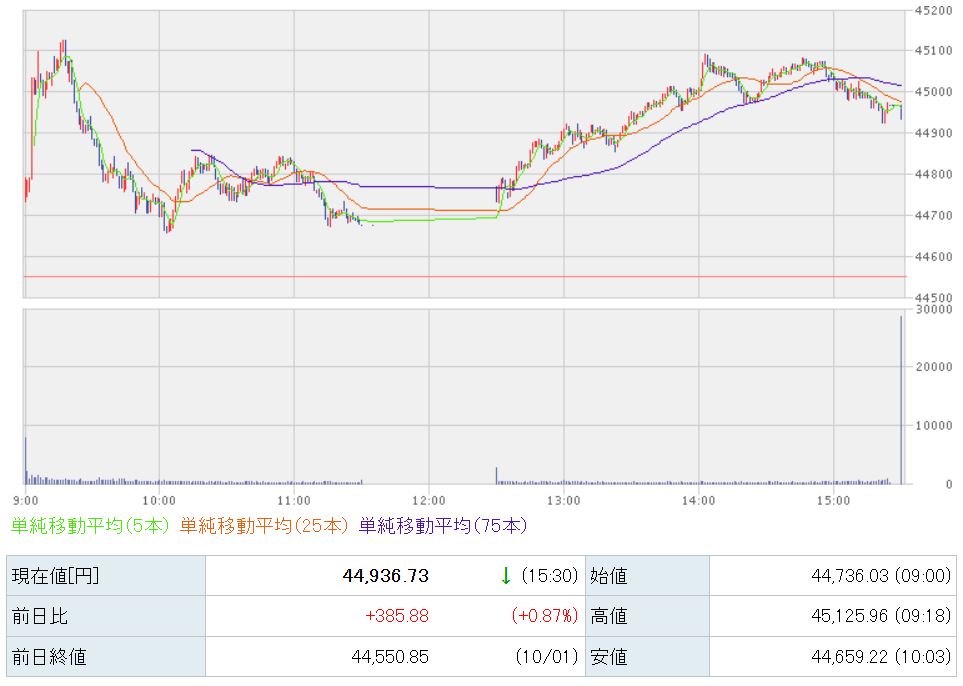Select the 現在値[円] header cell
The width and height of the screenshot is (963, 686).
pyautogui.click(x=105, y=575)
